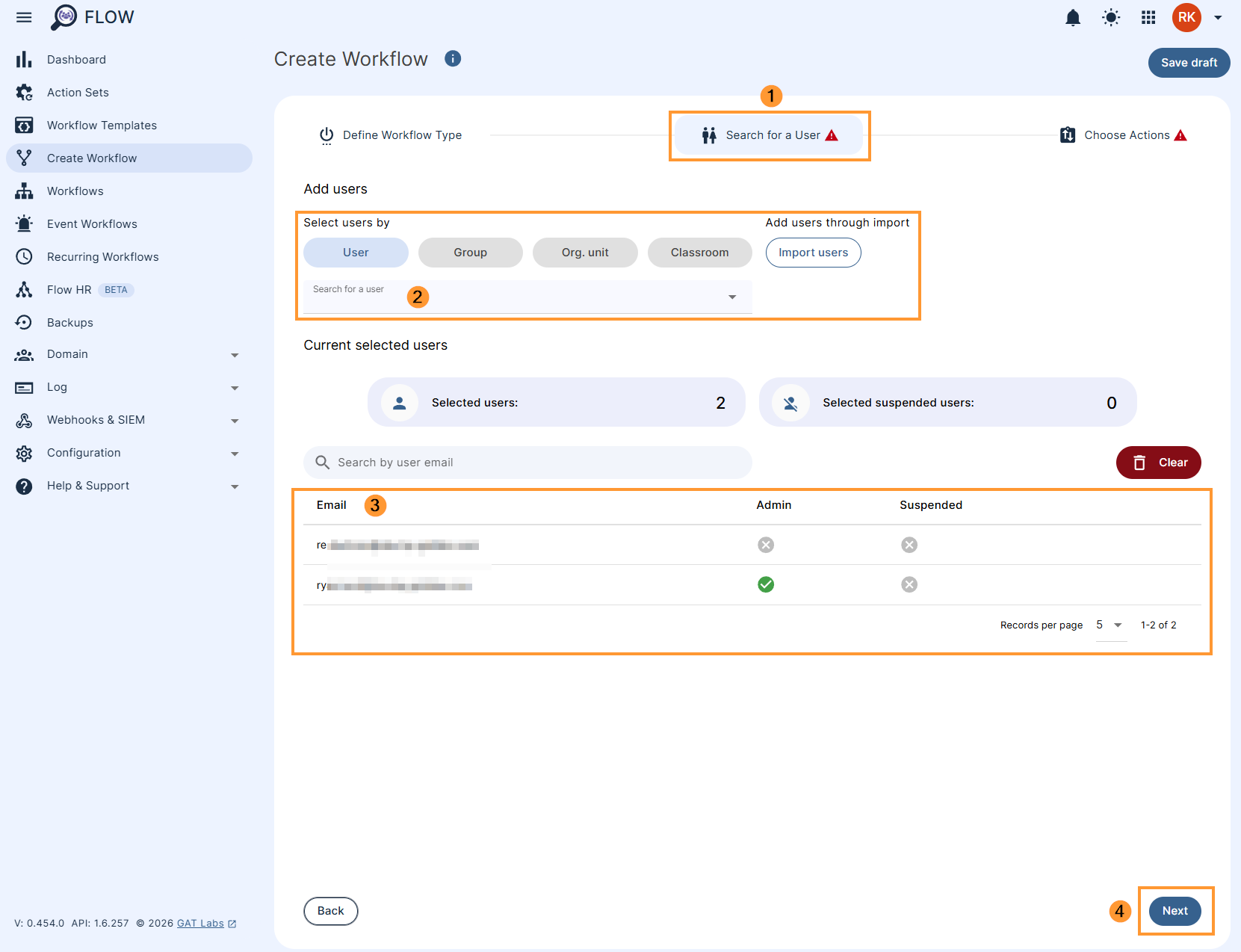
Task: Clear all selected users
Action: coord(1158,463)
